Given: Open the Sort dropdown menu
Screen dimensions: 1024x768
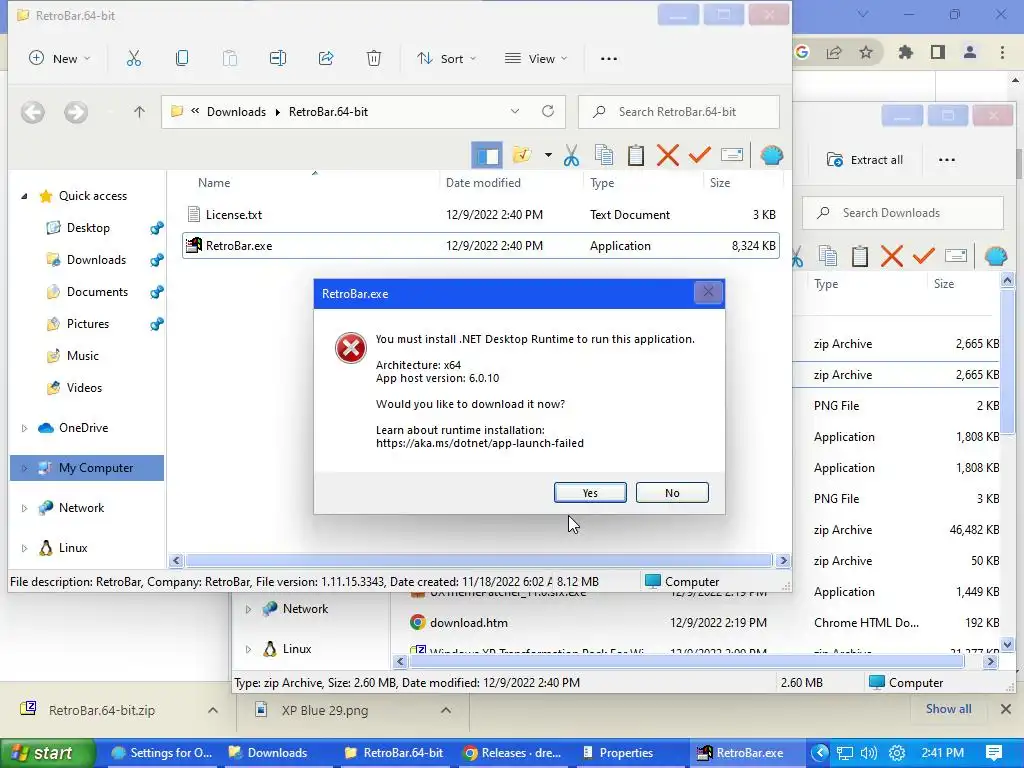Looking at the screenshot, I should click(447, 59).
